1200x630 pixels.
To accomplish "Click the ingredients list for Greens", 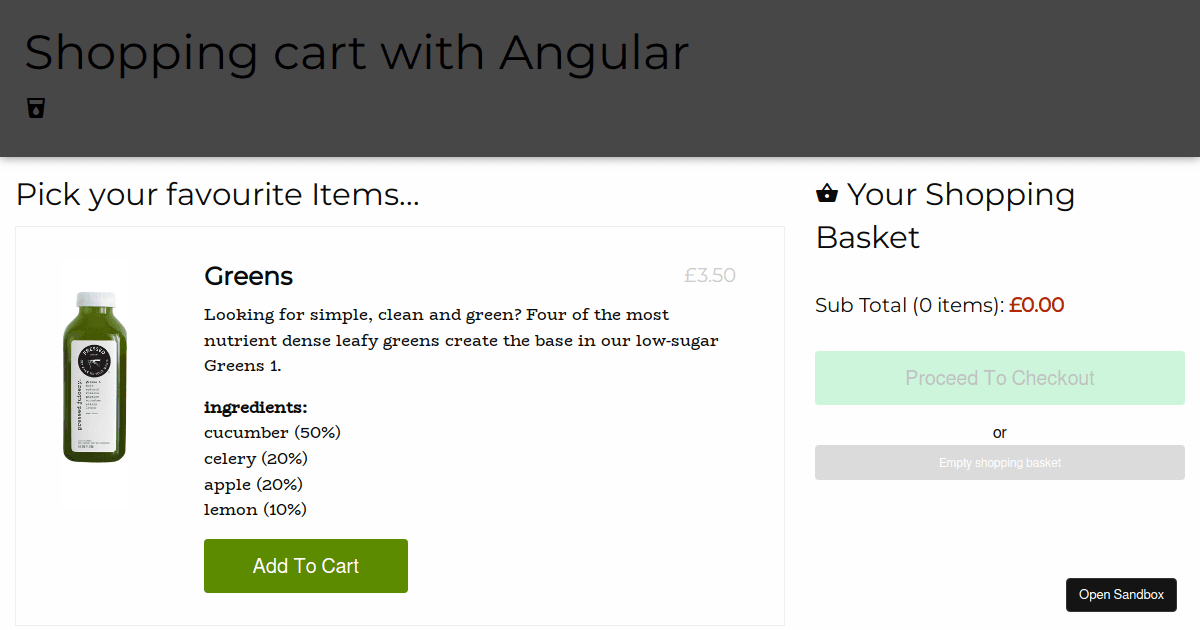I will tap(272, 470).
